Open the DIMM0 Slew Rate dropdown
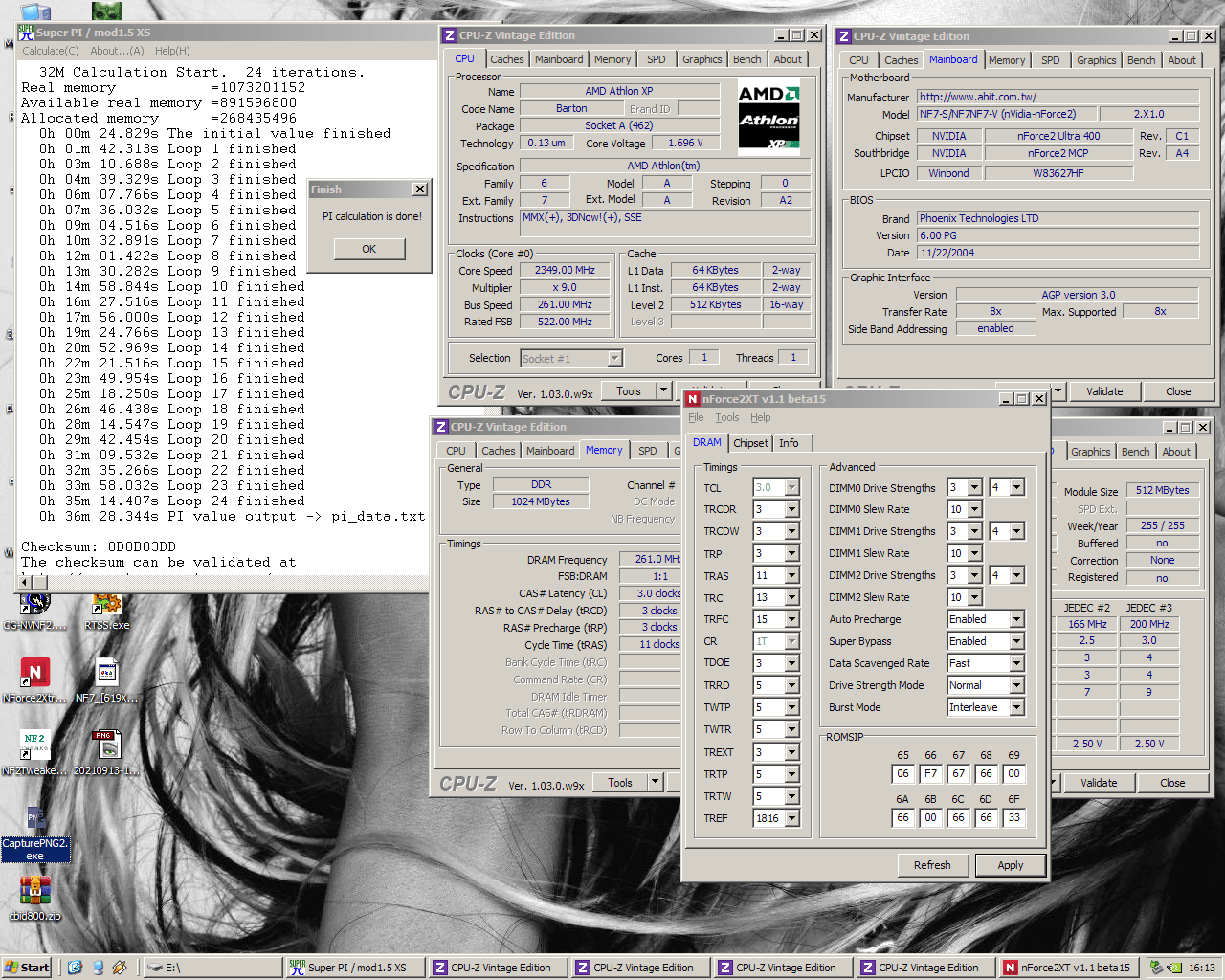Screen dimensions: 1225x980 pyautogui.click(x=974, y=509)
